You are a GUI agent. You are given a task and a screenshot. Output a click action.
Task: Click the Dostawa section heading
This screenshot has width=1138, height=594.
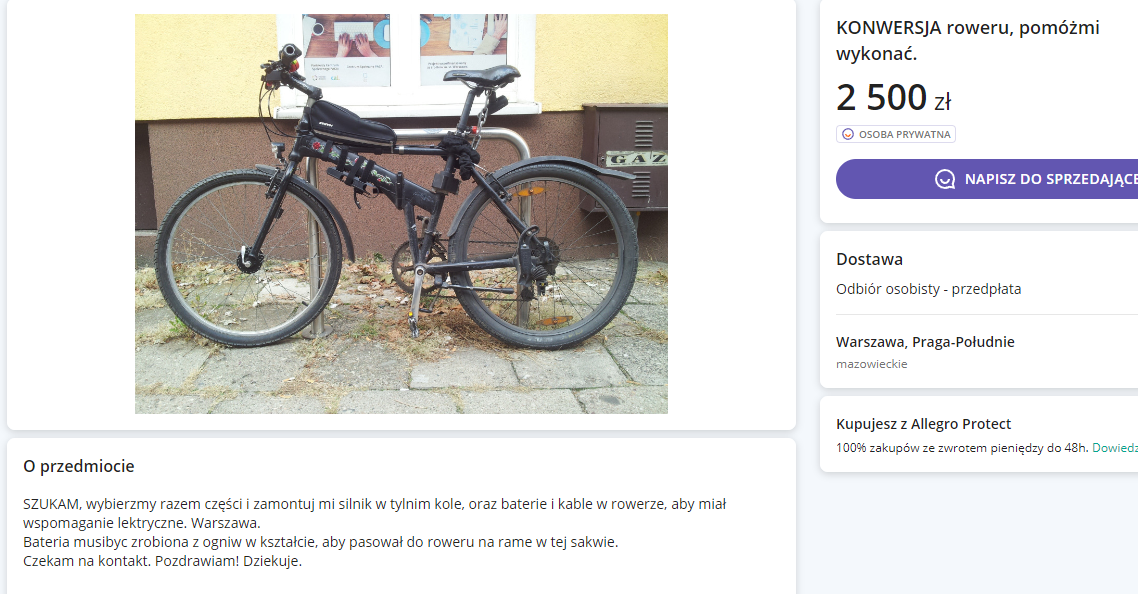[x=869, y=259]
